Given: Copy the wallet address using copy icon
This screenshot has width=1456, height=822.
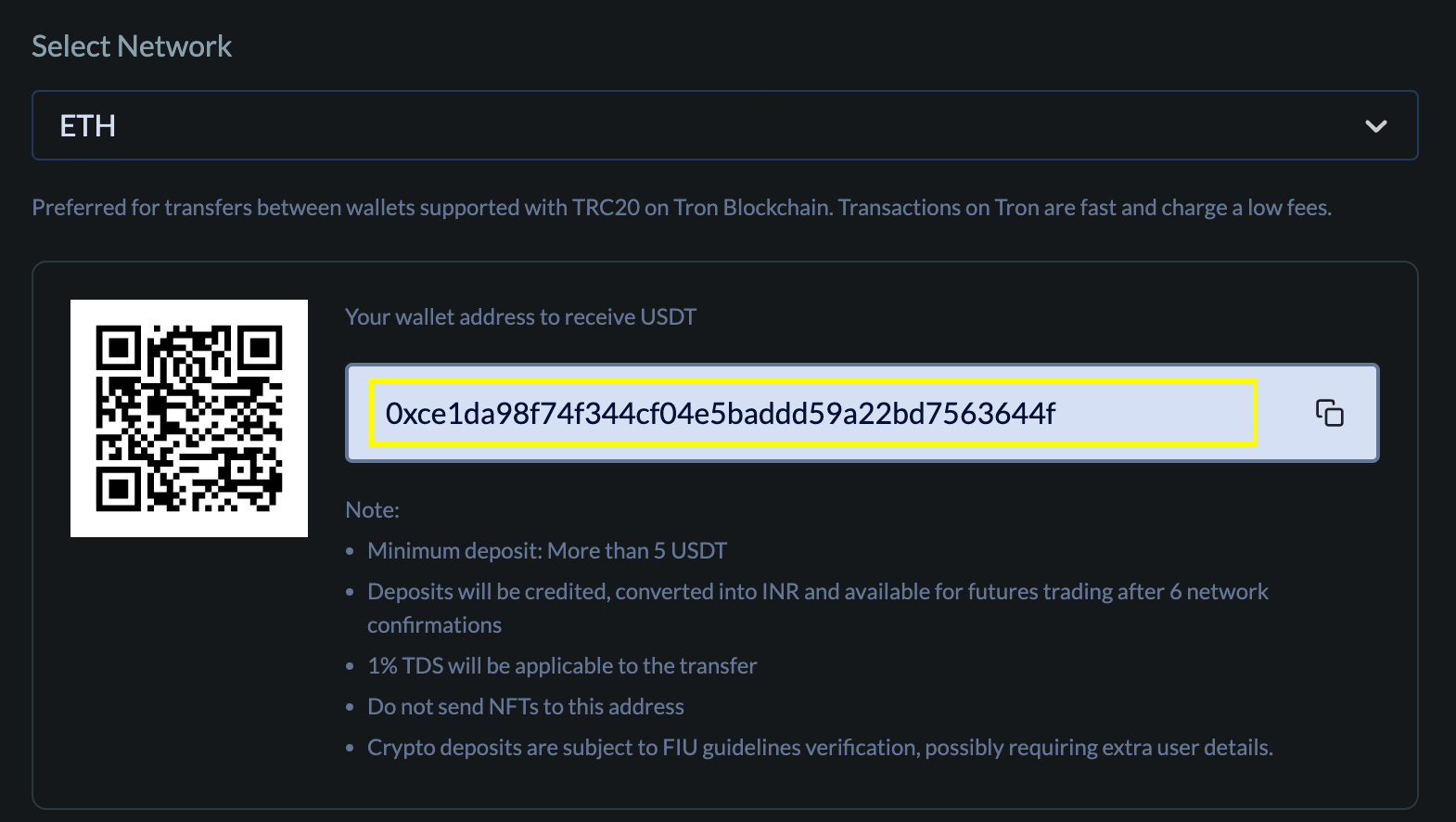Looking at the screenshot, I should pyautogui.click(x=1329, y=413).
